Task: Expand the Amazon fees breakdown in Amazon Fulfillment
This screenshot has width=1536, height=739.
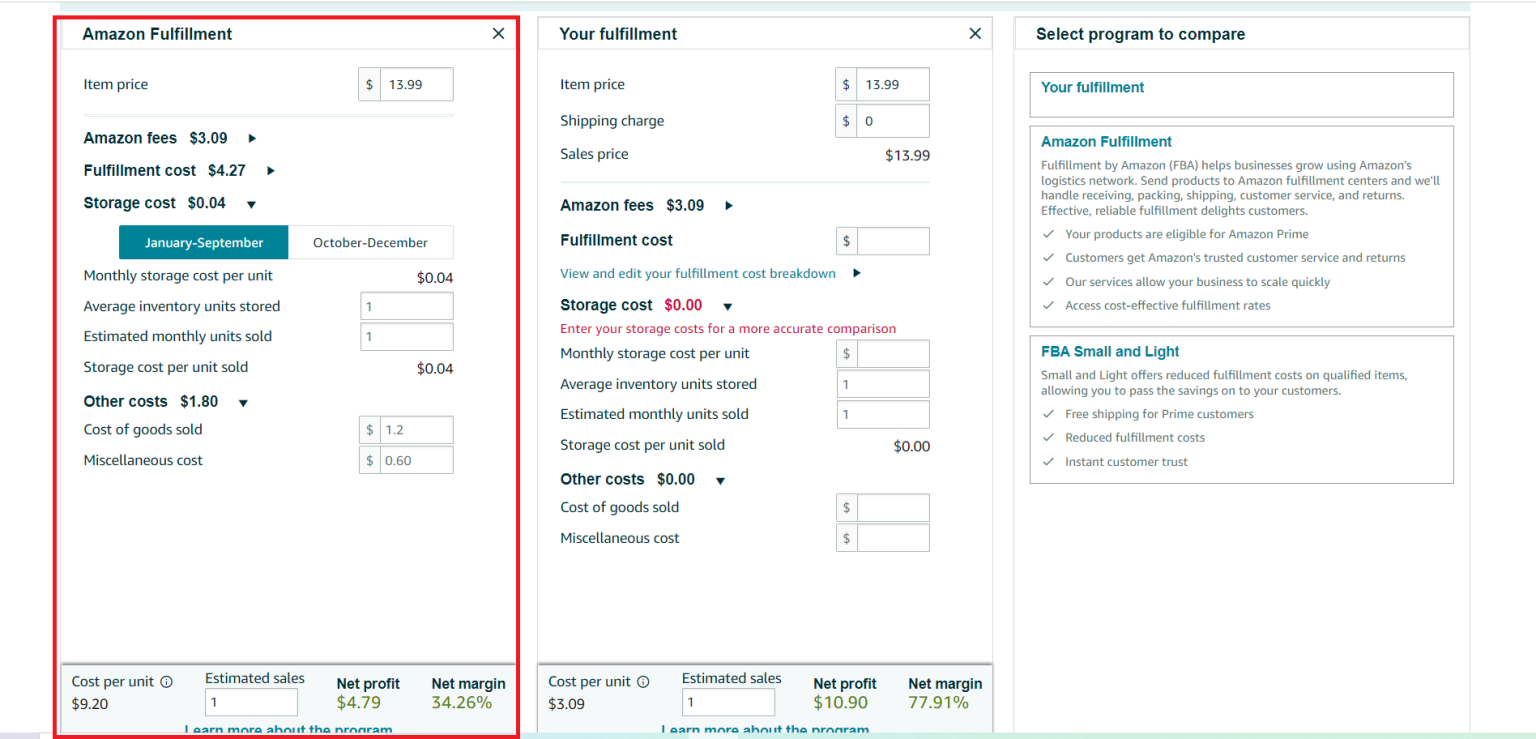Action: [x=251, y=138]
